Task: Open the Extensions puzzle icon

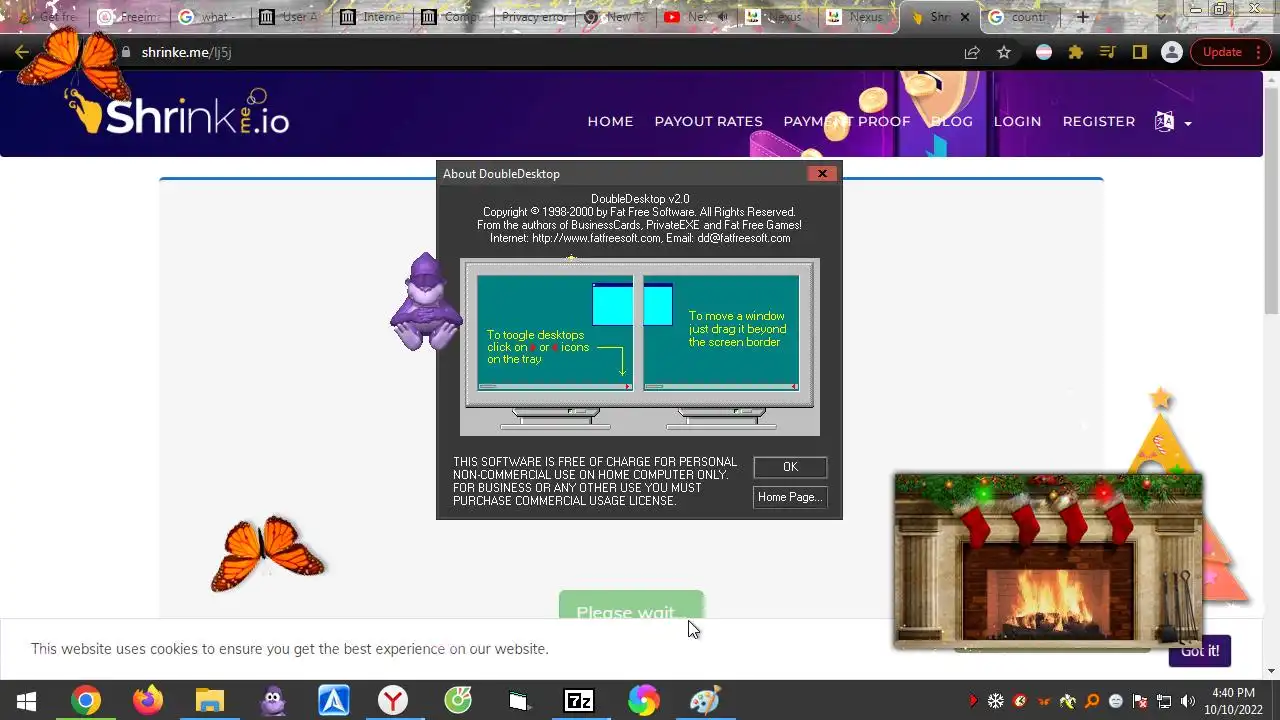Action: (1076, 52)
